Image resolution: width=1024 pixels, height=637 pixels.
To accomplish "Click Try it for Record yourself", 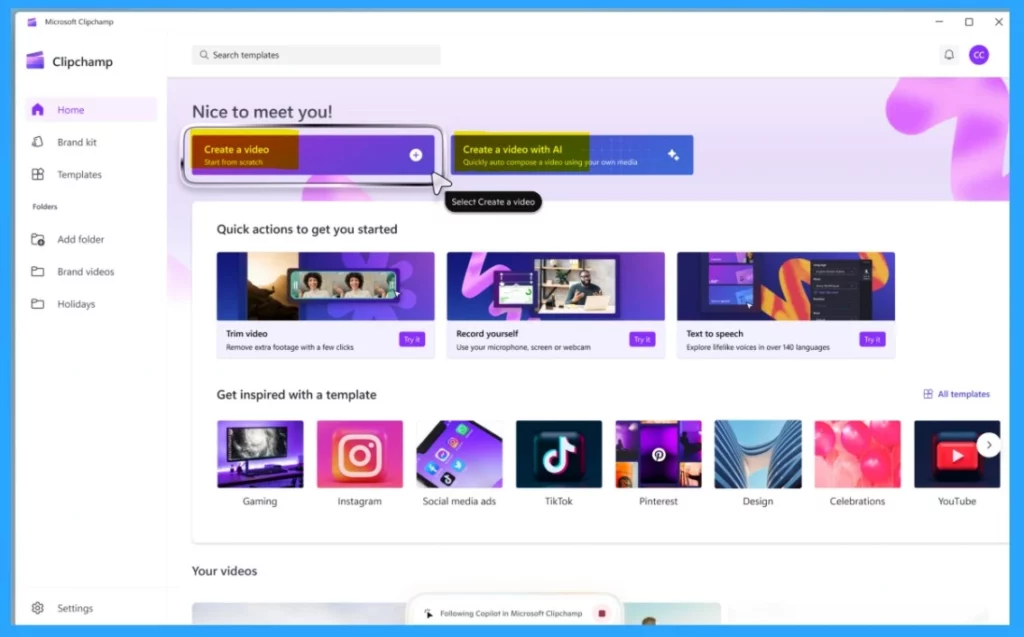I will 642,339.
